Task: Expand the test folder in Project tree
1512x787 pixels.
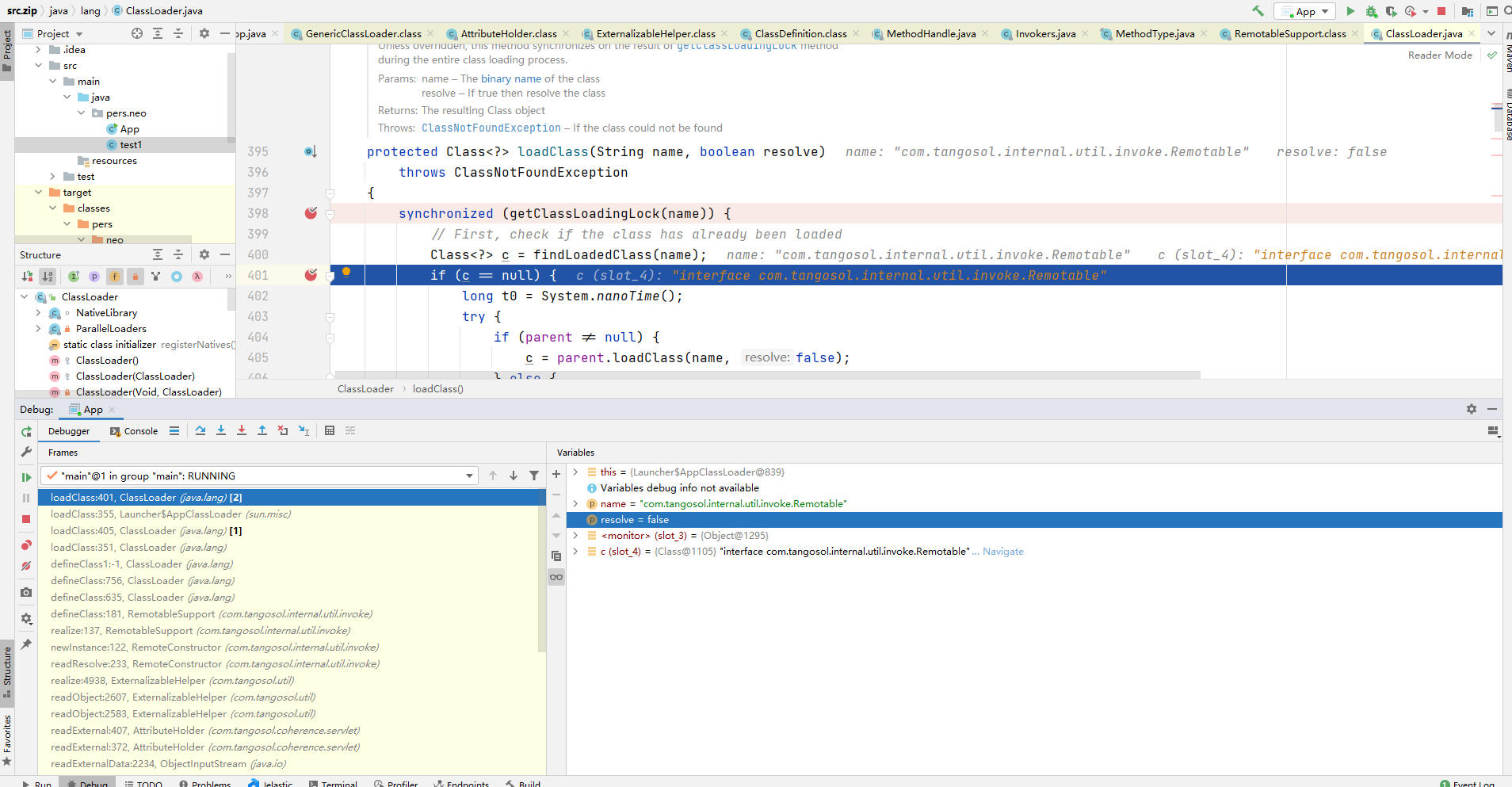Action: pyautogui.click(x=52, y=176)
